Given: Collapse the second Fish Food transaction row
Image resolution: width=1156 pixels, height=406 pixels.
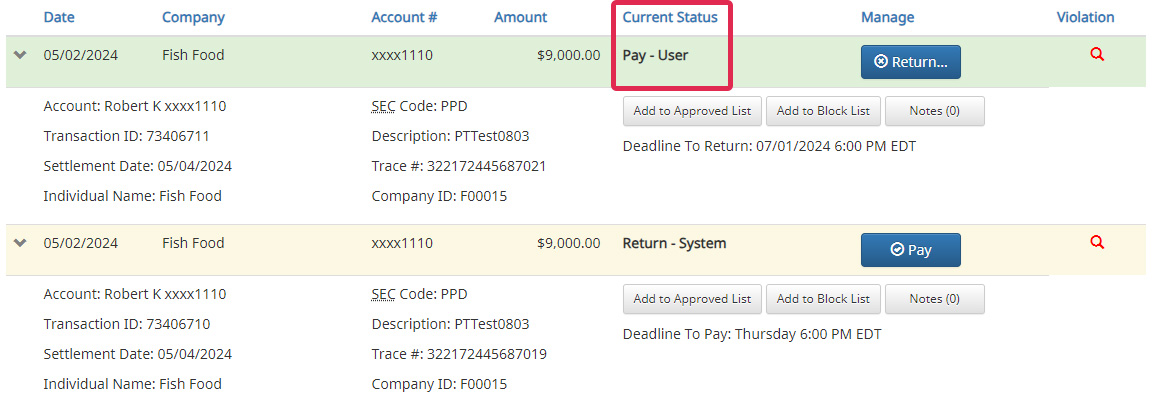Looking at the screenshot, I should click(20, 243).
